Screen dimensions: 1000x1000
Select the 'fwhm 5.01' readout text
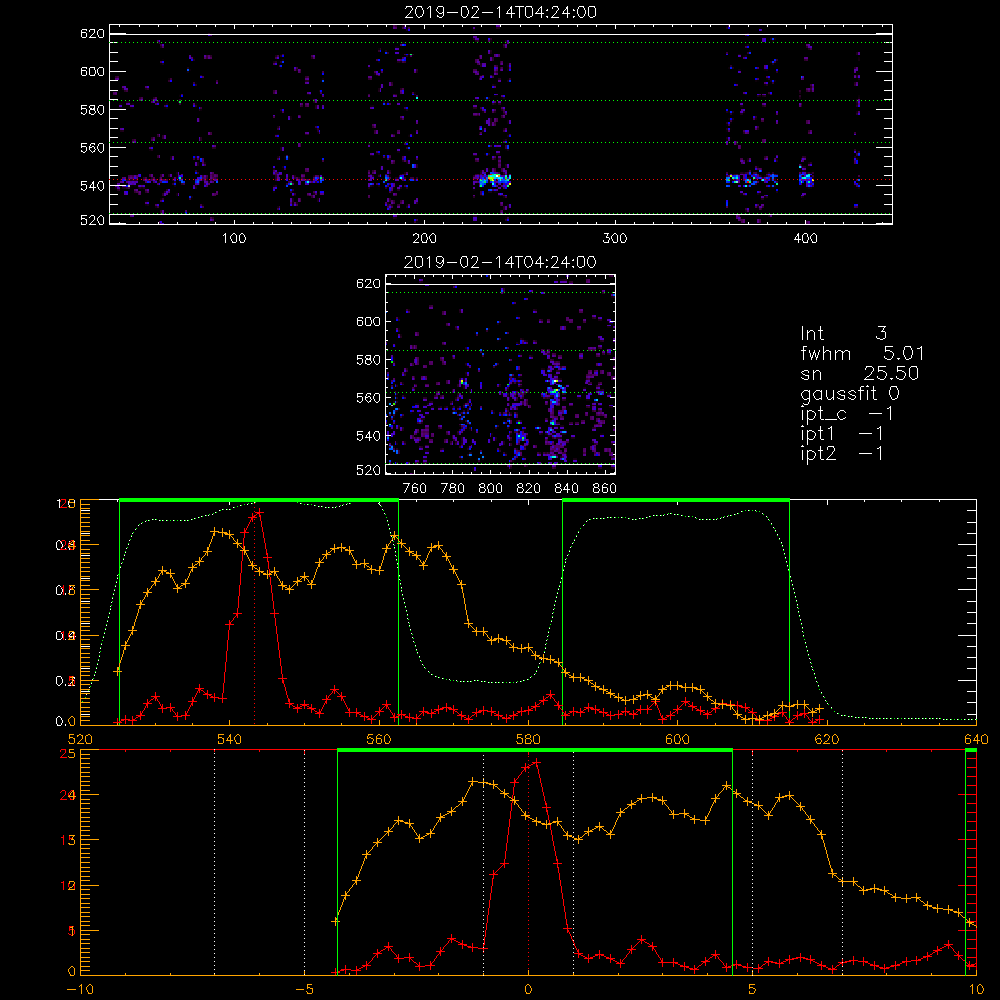pyautogui.click(x=862, y=353)
